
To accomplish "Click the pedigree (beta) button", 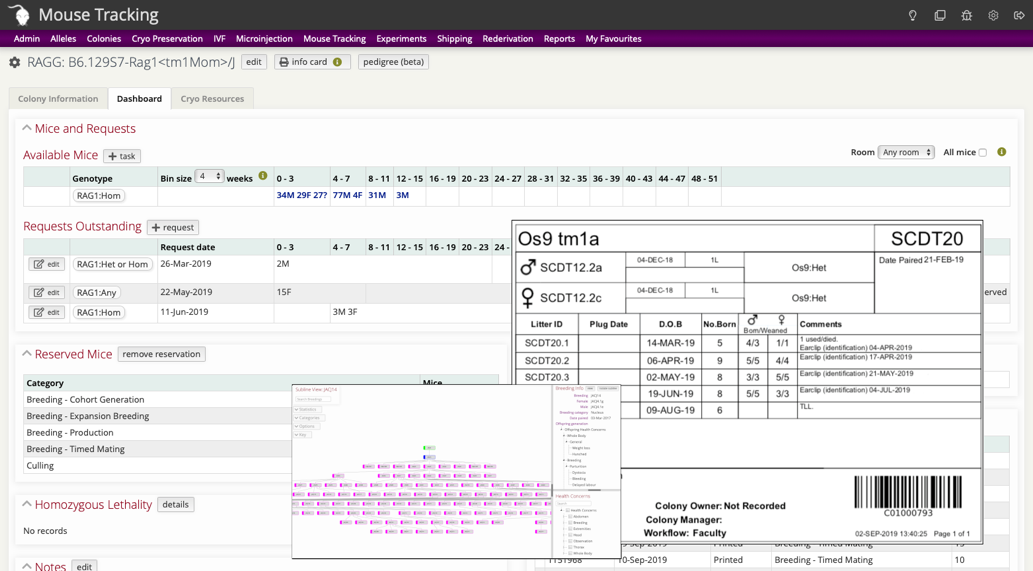I will point(393,62).
